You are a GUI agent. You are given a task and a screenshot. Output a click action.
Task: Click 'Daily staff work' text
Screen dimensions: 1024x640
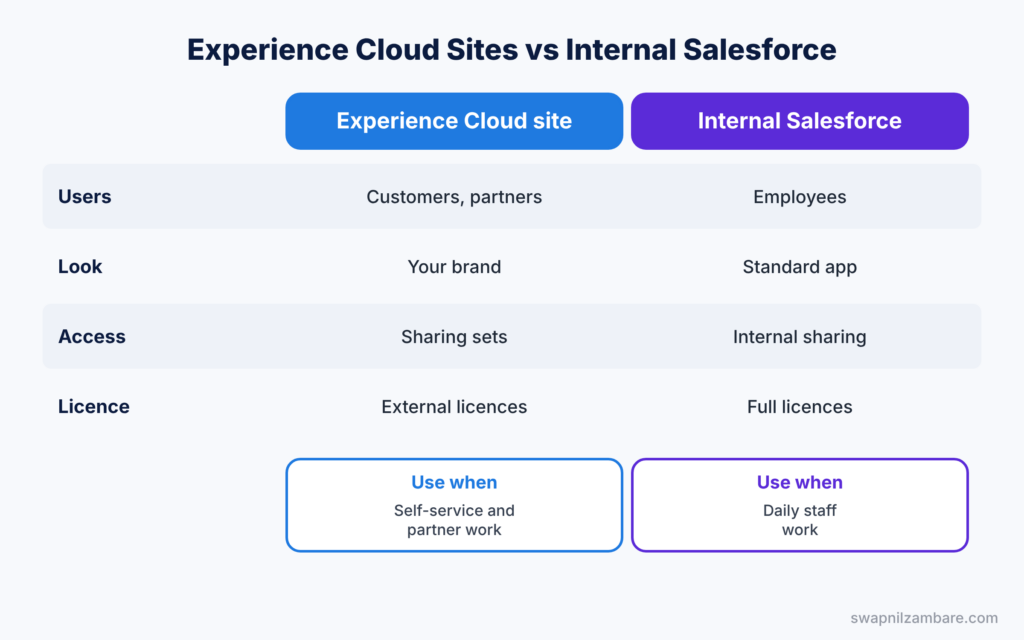(799, 520)
